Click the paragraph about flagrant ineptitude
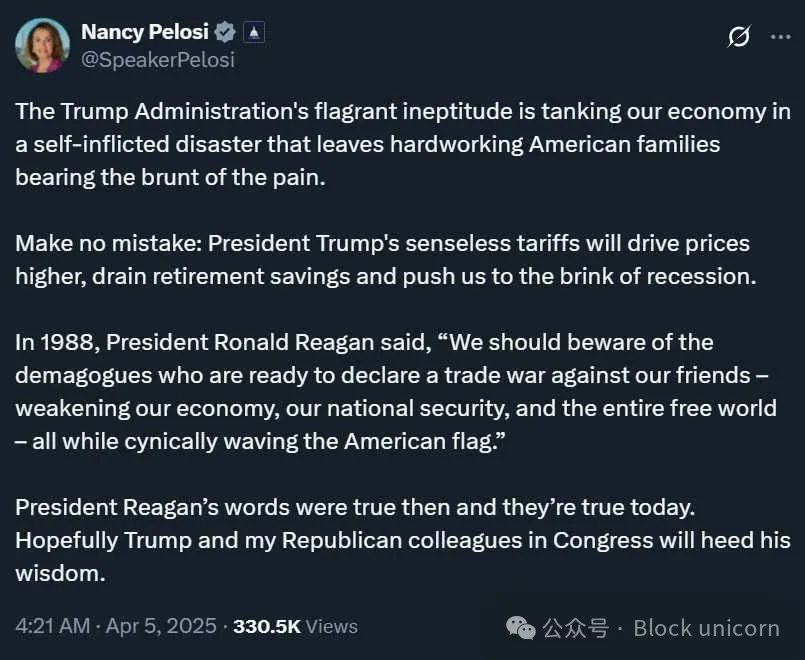 pyautogui.click(x=400, y=144)
